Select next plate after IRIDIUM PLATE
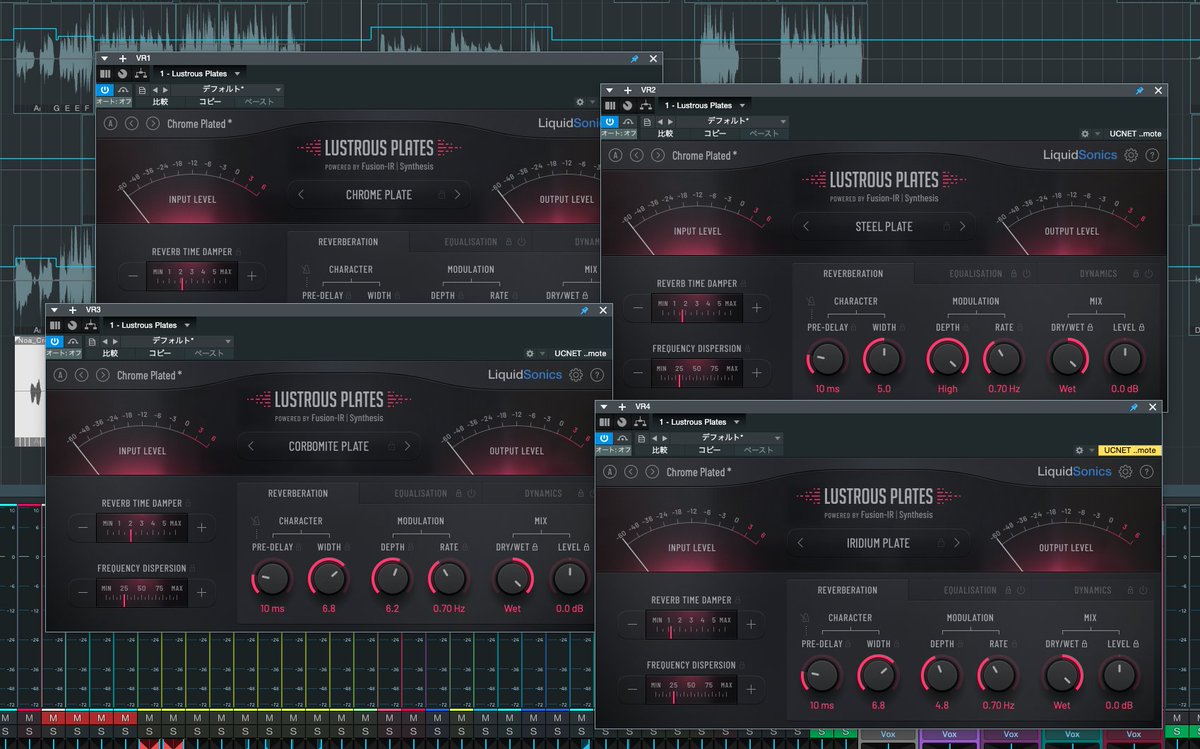This screenshot has width=1200, height=749. point(957,543)
